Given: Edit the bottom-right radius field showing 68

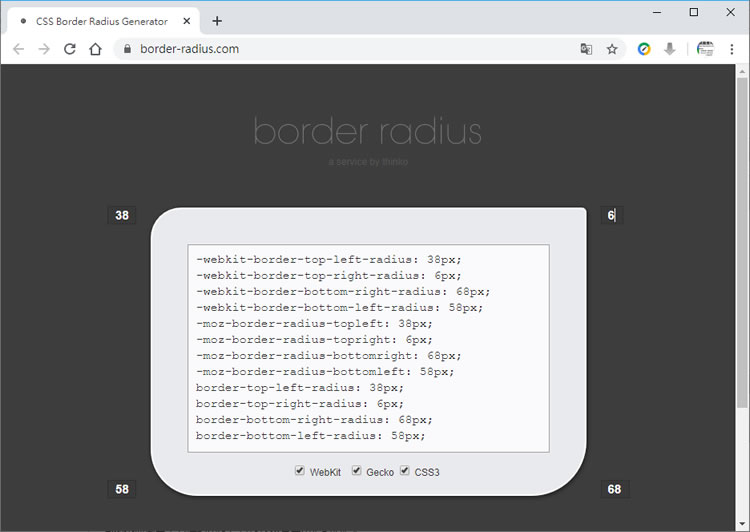Looking at the screenshot, I should click(615, 489).
